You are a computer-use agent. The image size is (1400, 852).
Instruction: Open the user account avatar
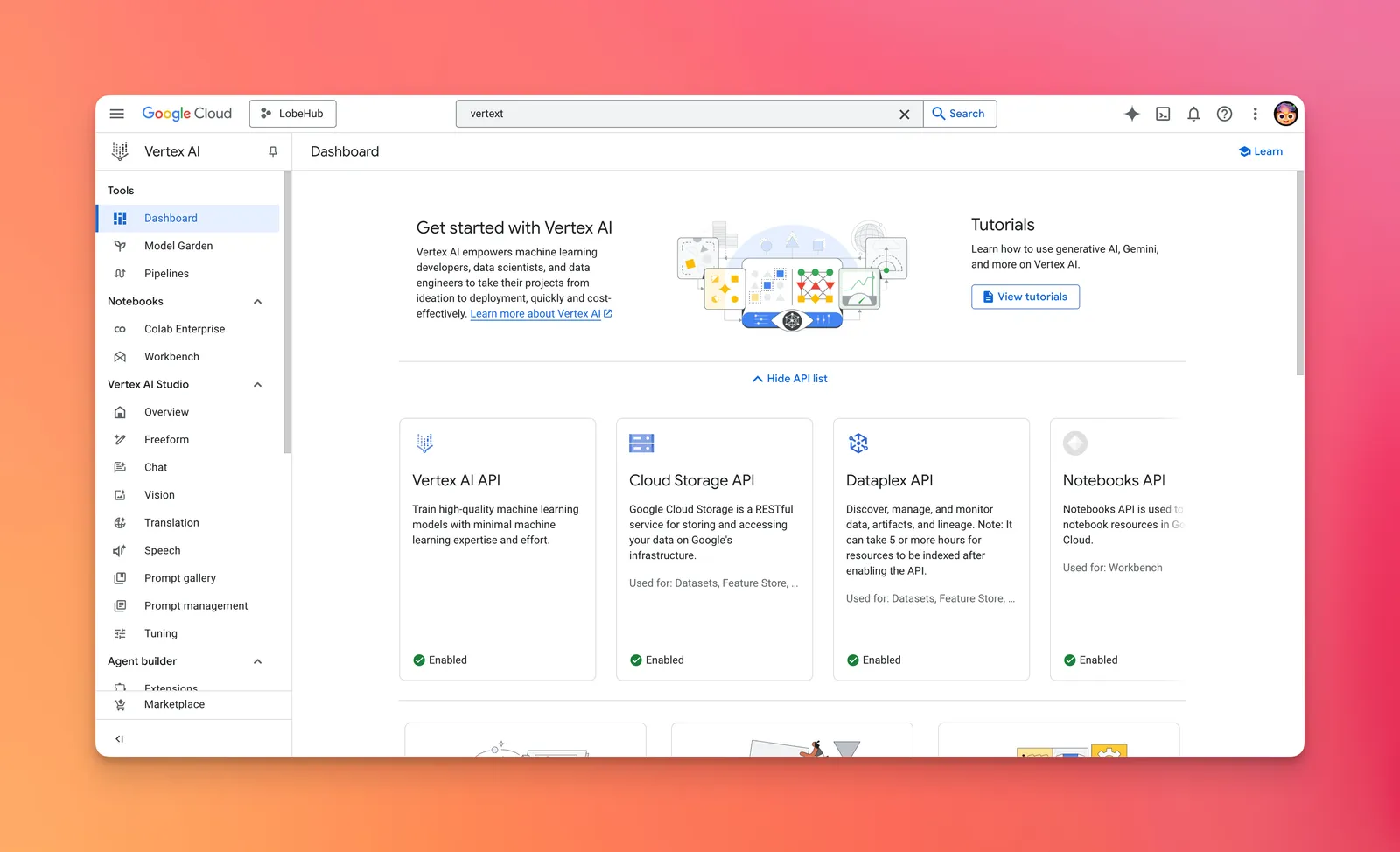point(1285,114)
